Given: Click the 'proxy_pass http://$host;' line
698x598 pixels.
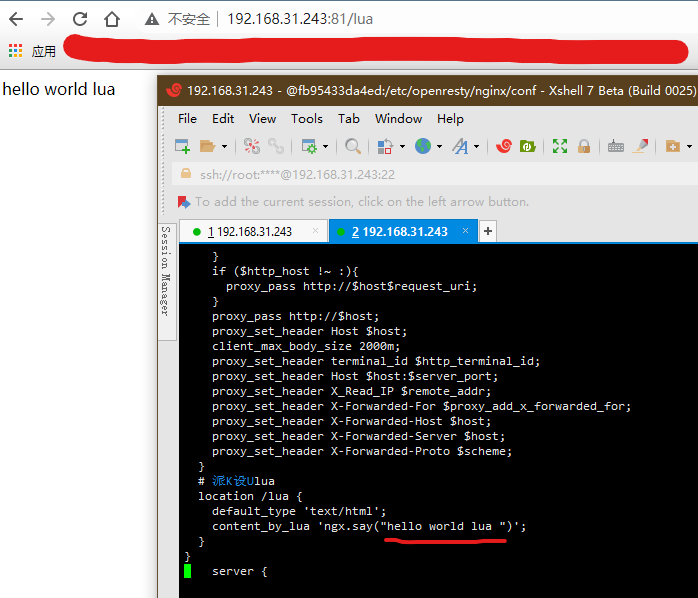Looking at the screenshot, I should [x=296, y=316].
